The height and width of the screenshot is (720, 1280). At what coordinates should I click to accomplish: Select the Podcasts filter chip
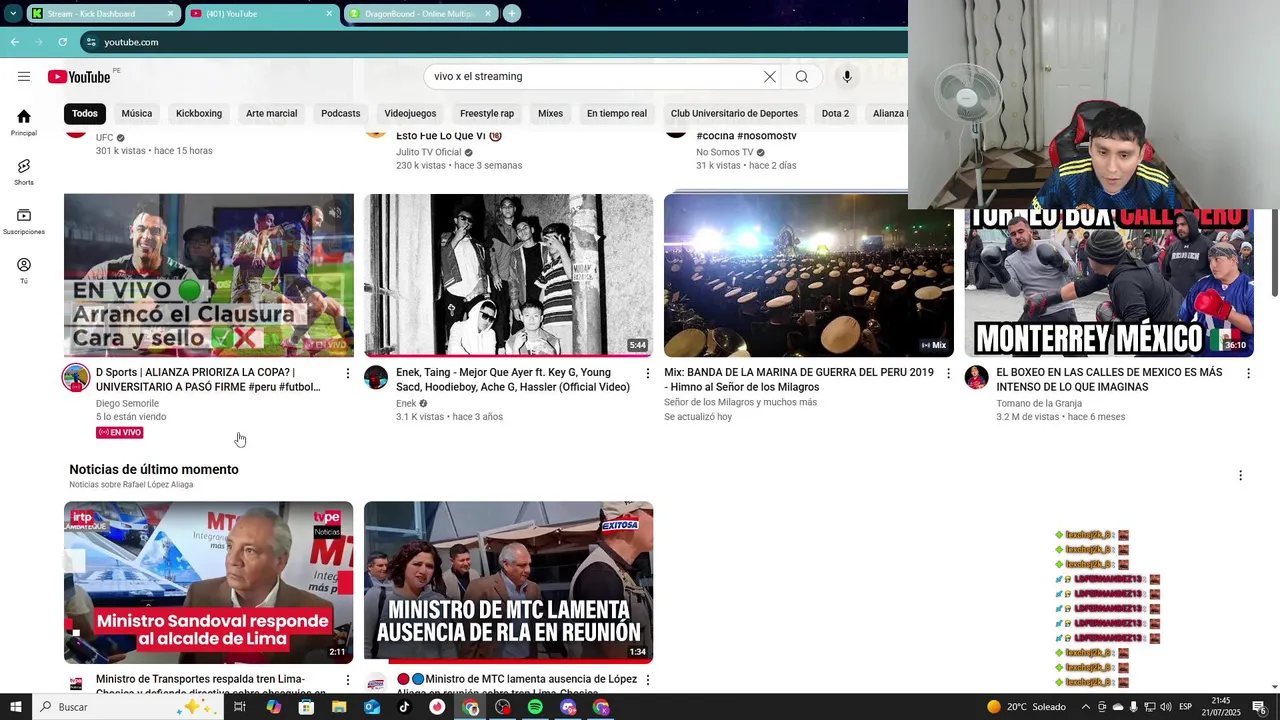pyautogui.click(x=341, y=113)
